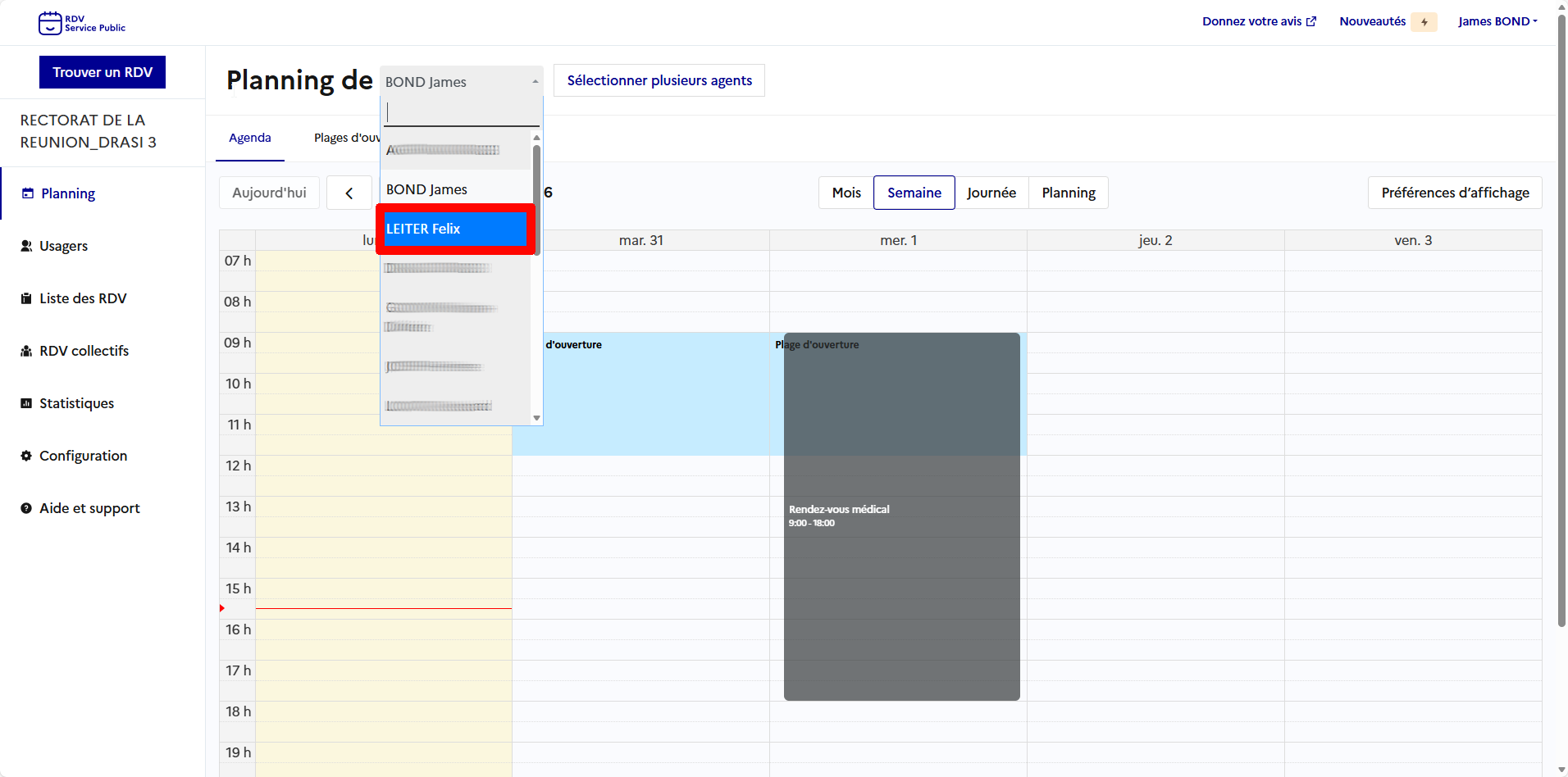This screenshot has width=1568, height=777.
Task: Go to previous week with left chevron
Action: click(x=349, y=193)
